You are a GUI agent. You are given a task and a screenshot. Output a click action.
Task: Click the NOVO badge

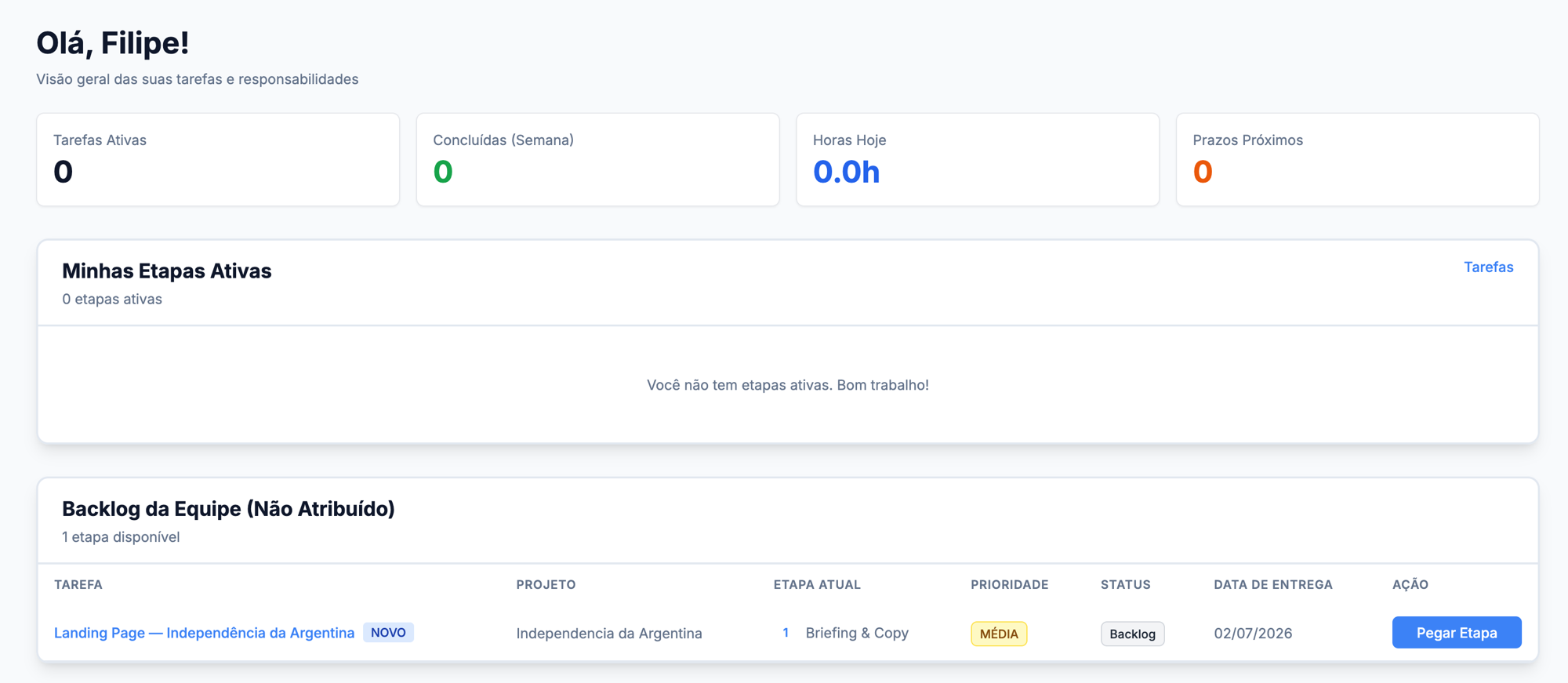(388, 633)
